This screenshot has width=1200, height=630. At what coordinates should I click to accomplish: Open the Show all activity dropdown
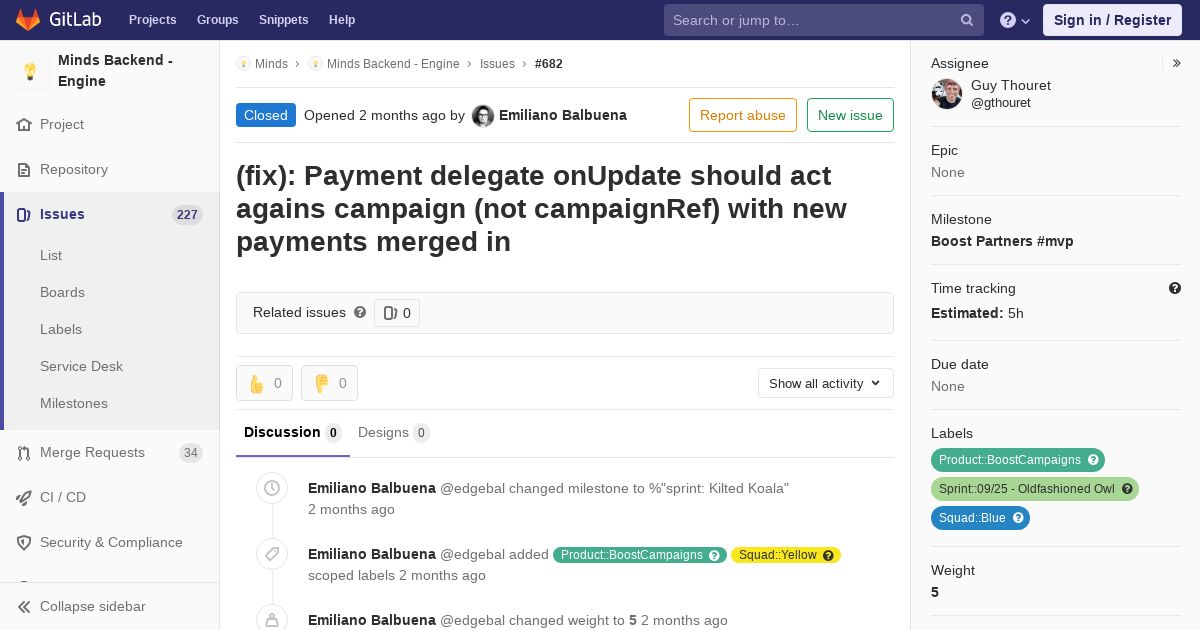[825, 383]
